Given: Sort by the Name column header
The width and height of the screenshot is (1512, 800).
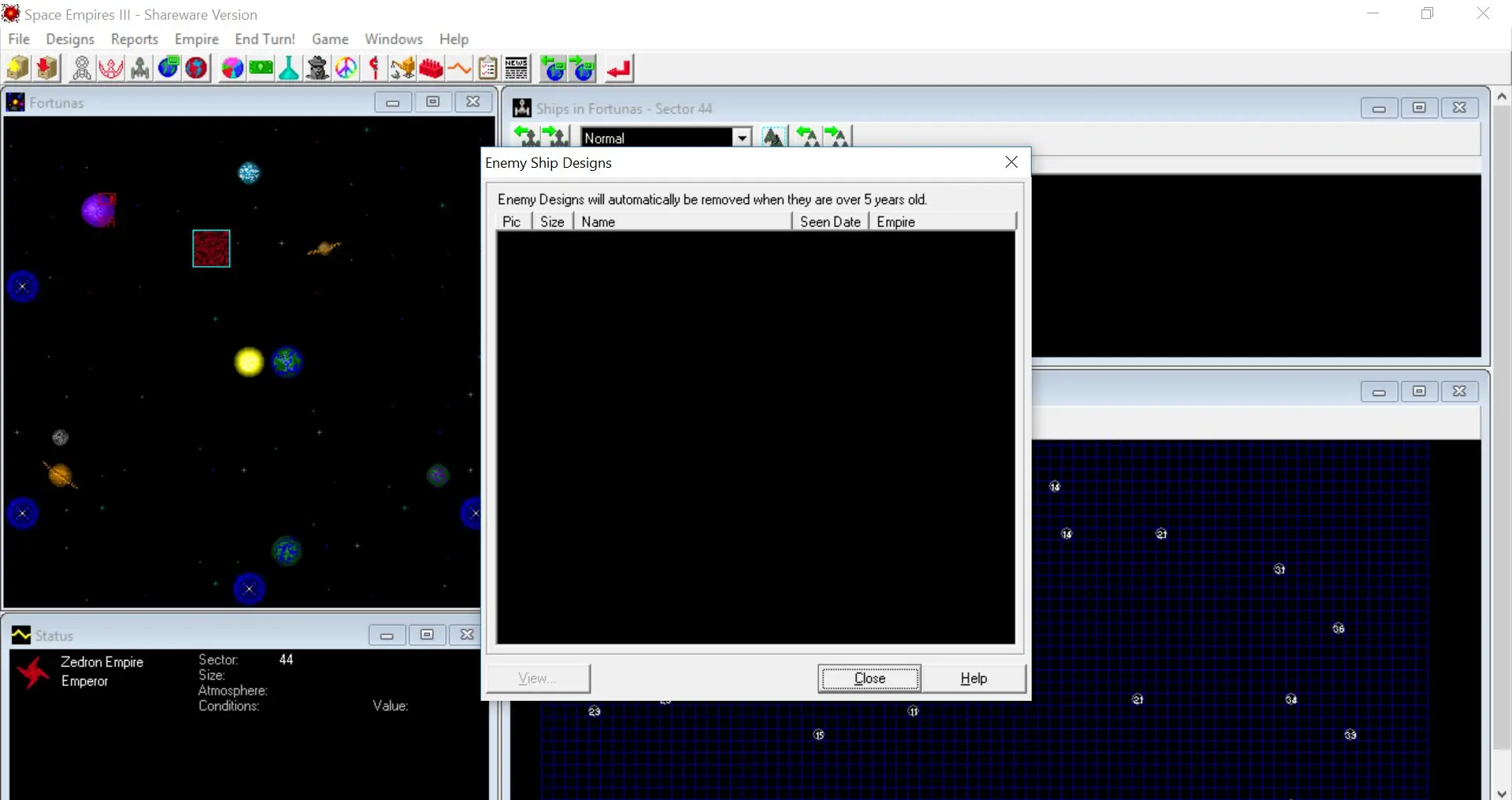Looking at the screenshot, I should pos(682,221).
